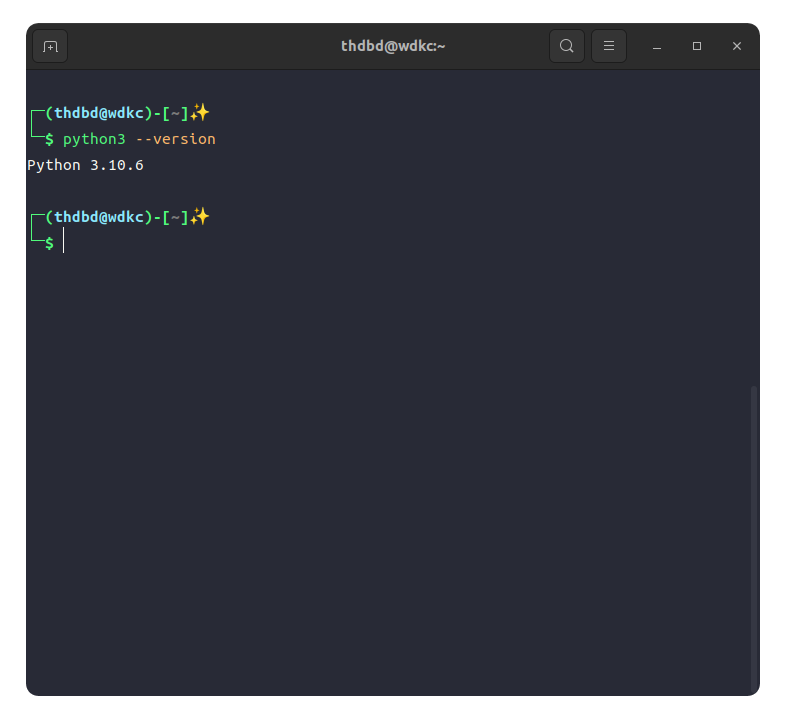Open a new terminal tab
The image size is (786, 725).
pos(50,46)
